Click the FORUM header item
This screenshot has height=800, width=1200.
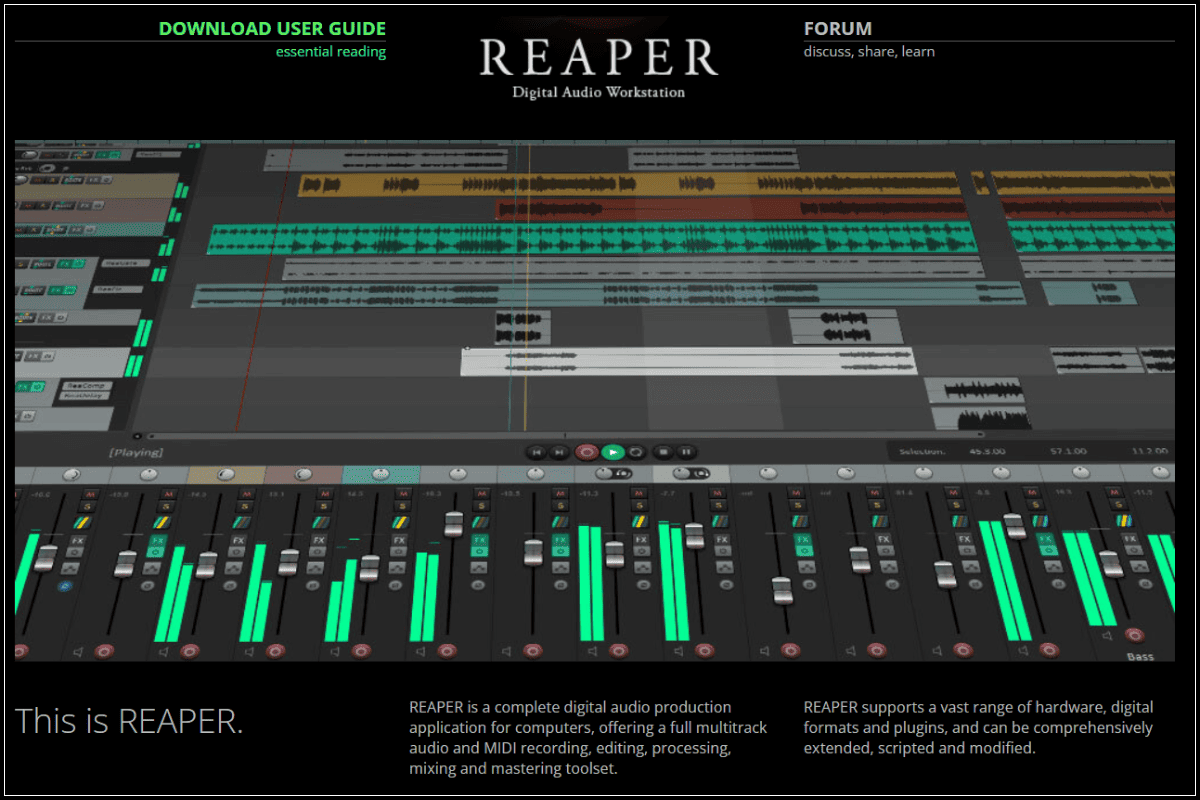pos(838,28)
